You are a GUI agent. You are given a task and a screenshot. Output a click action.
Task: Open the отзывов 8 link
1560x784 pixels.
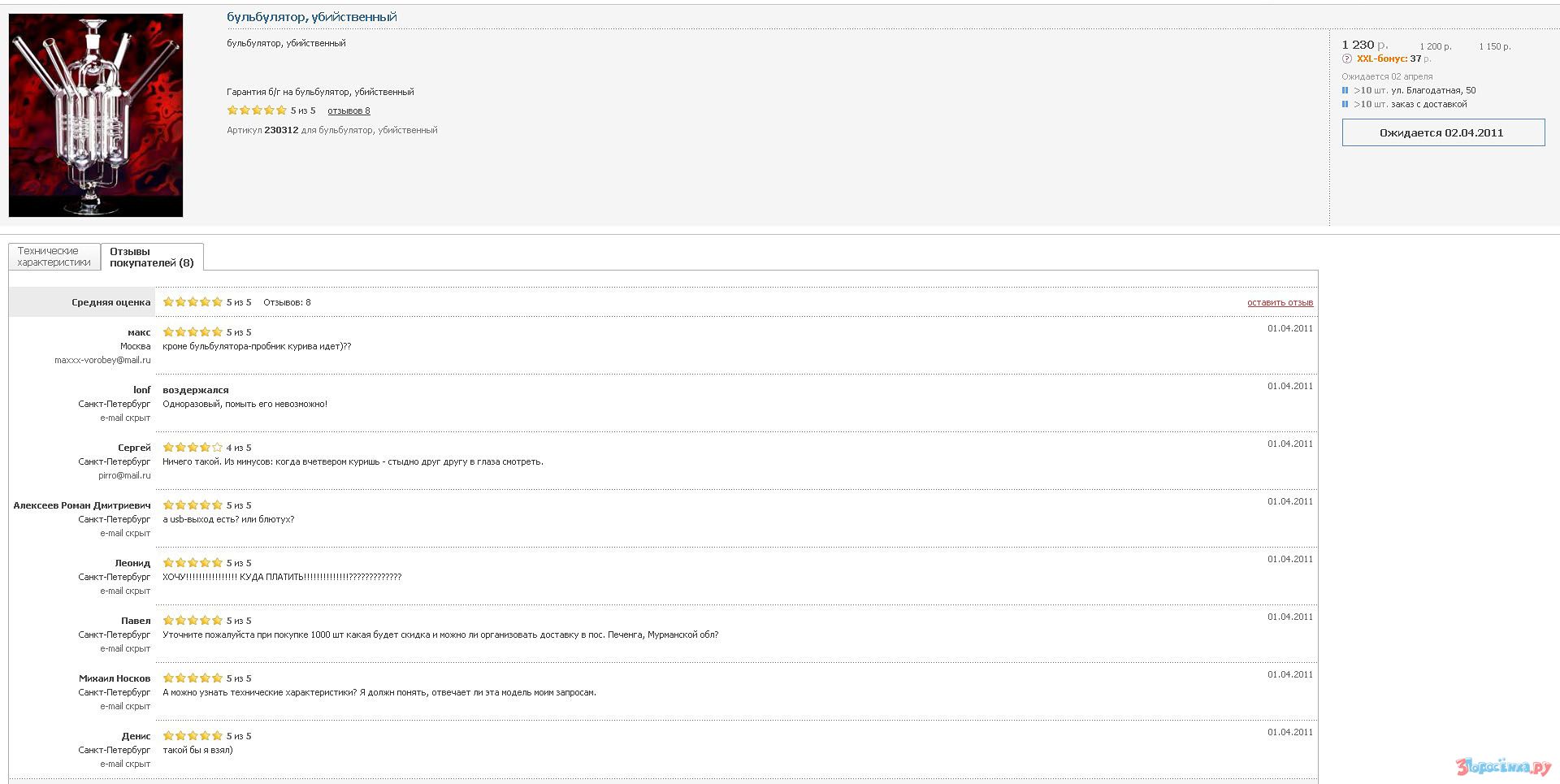tap(349, 110)
